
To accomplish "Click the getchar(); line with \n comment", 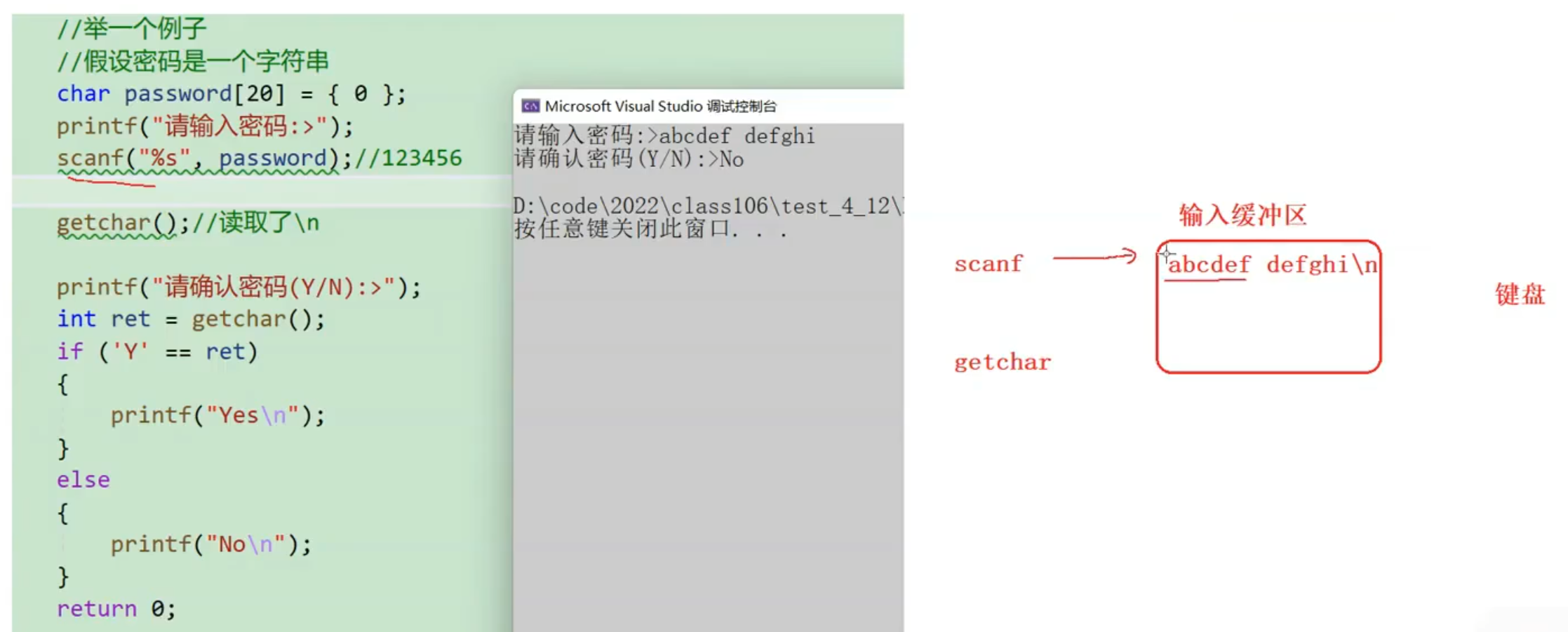I will [x=188, y=222].
